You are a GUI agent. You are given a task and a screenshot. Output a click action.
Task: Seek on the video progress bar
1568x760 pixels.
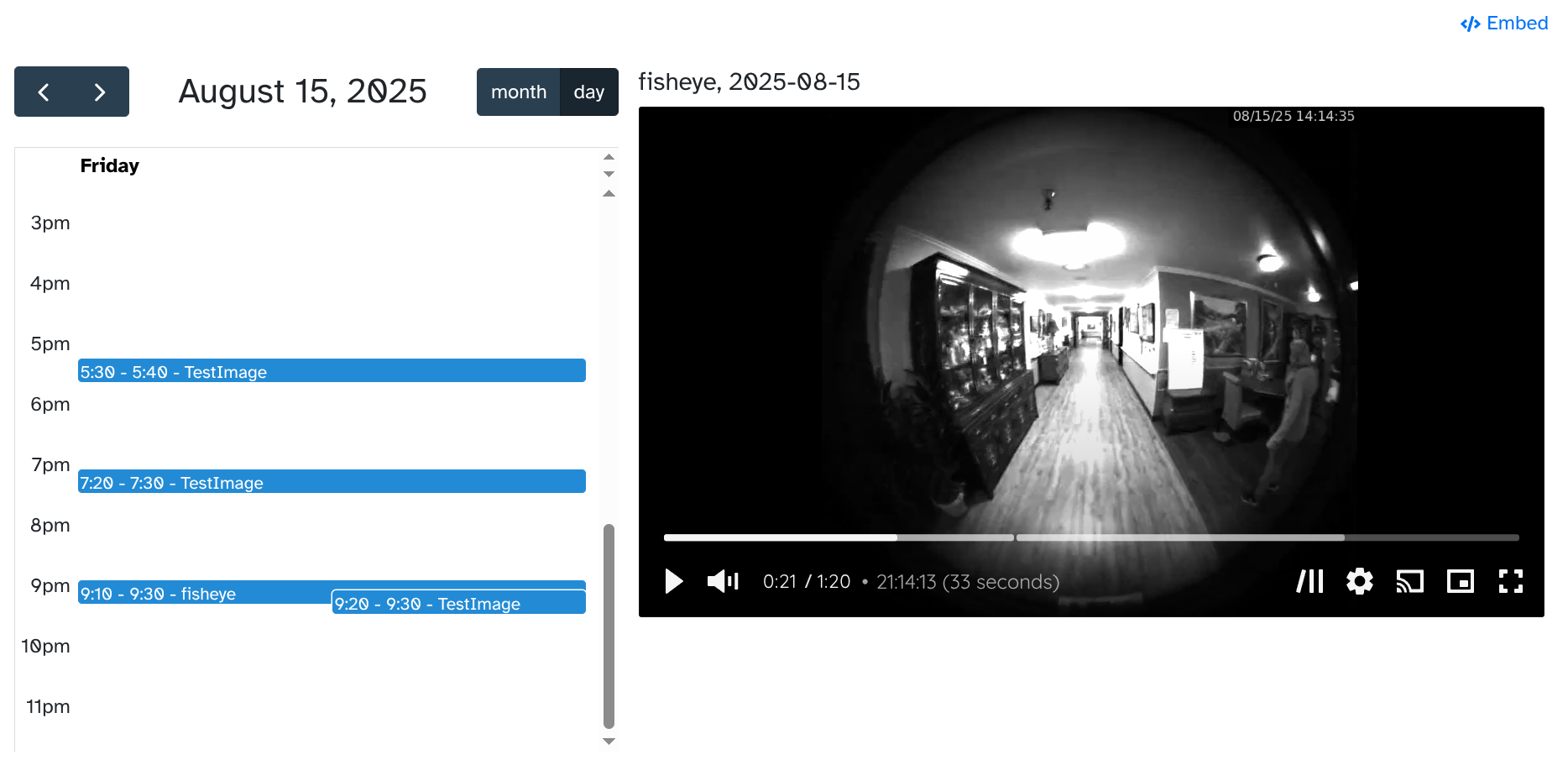click(x=1091, y=537)
